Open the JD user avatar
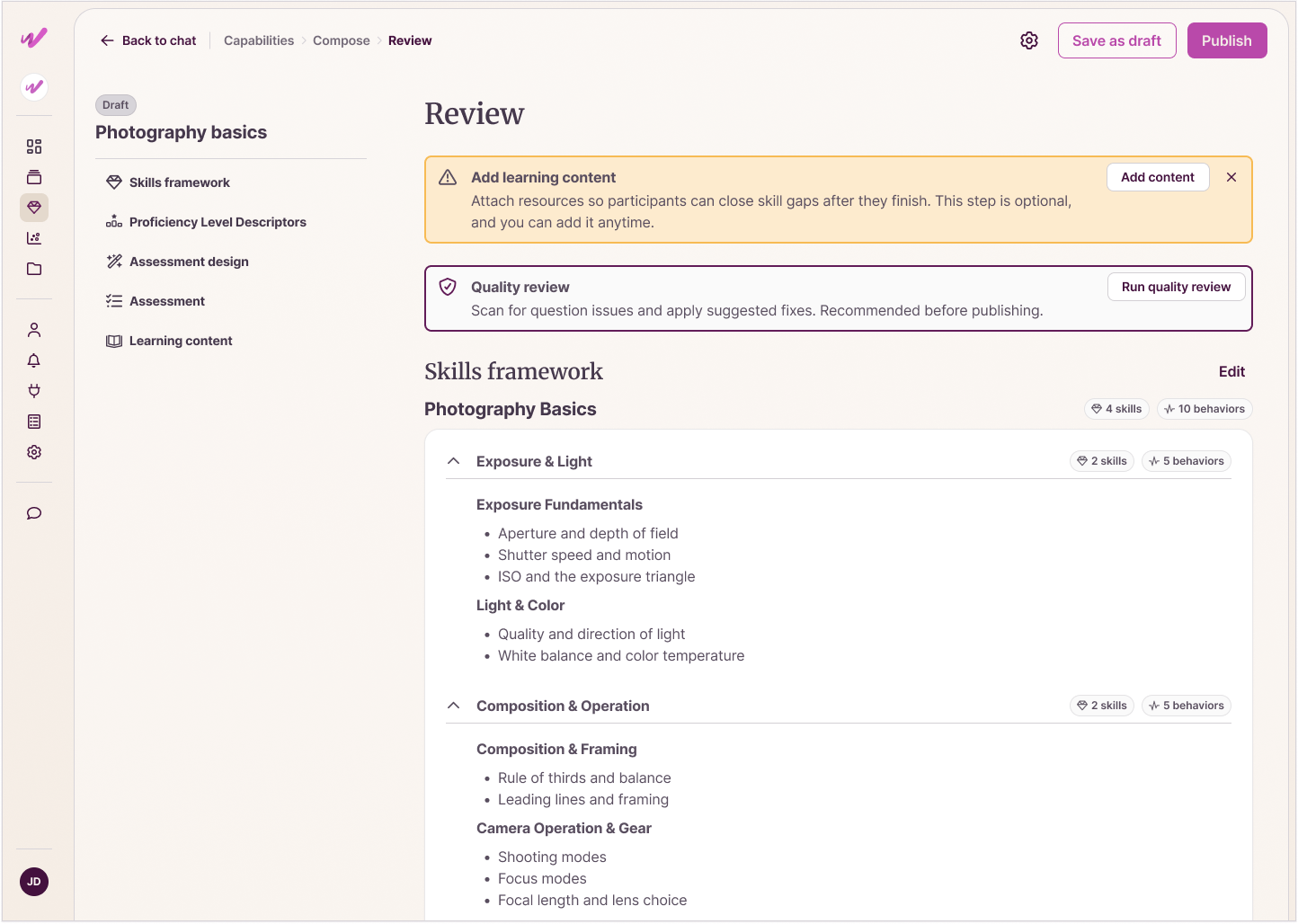This screenshot has height=924, width=1298. point(34,882)
